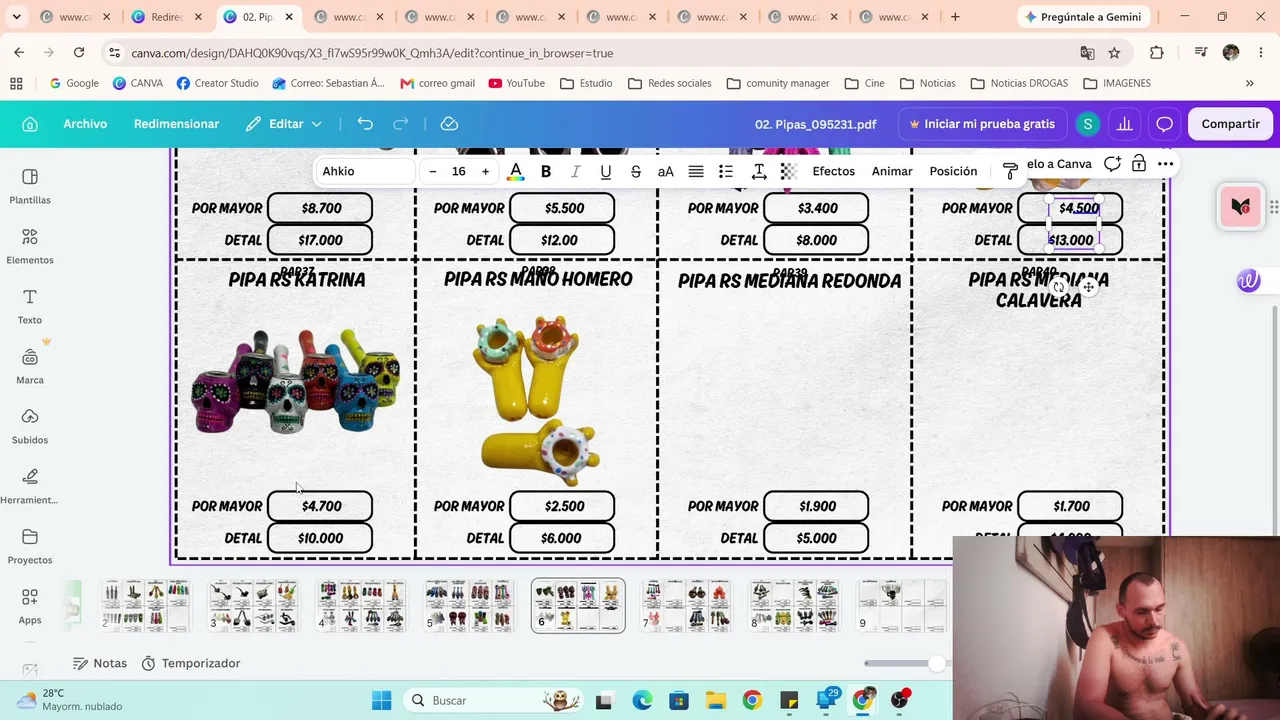Open the Windows Start menu
The image size is (1280, 720).
point(382,700)
